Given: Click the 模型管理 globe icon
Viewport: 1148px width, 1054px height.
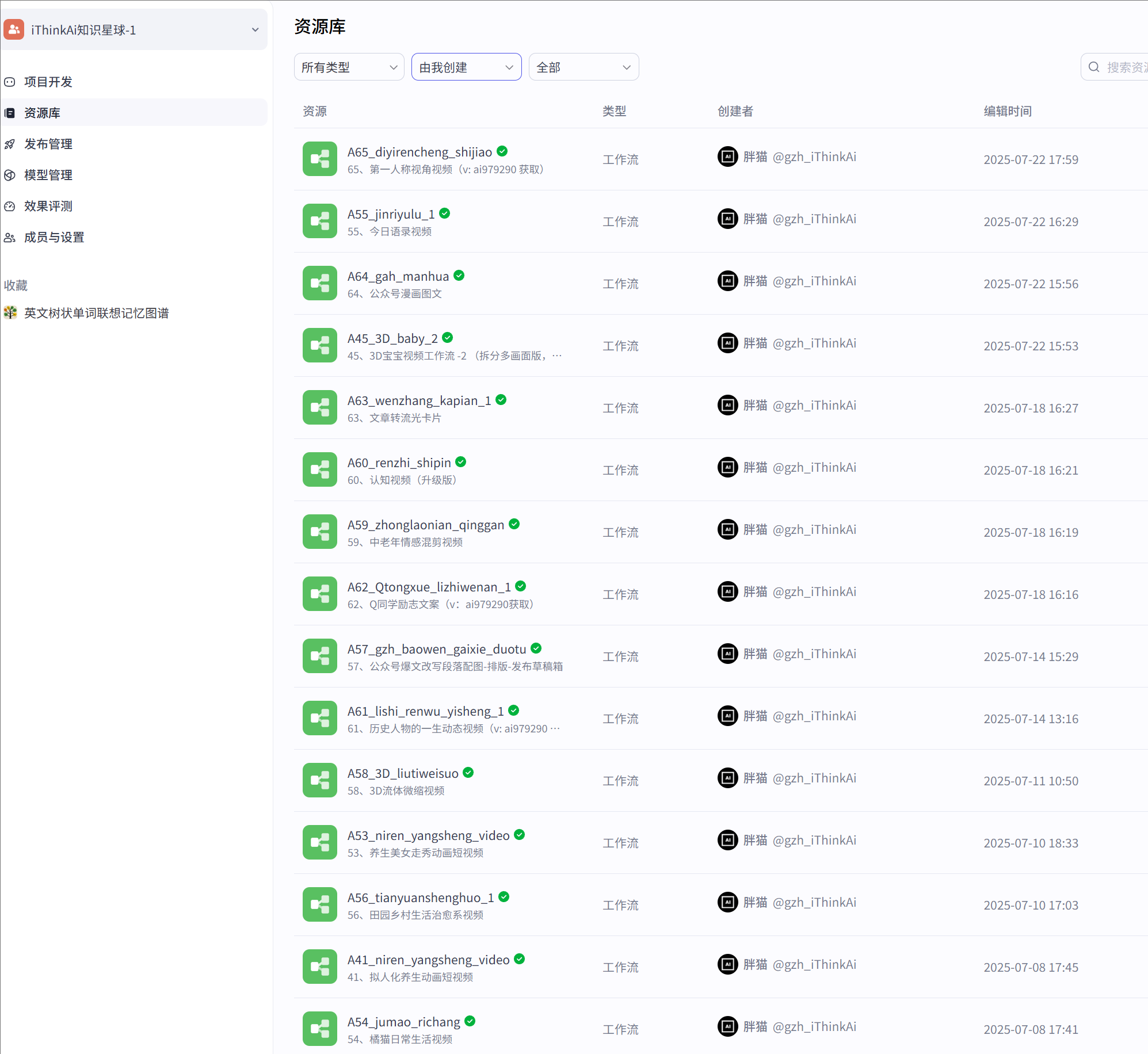Looking at the screenshot, I should pyautogui.click(x=10, y=175).
